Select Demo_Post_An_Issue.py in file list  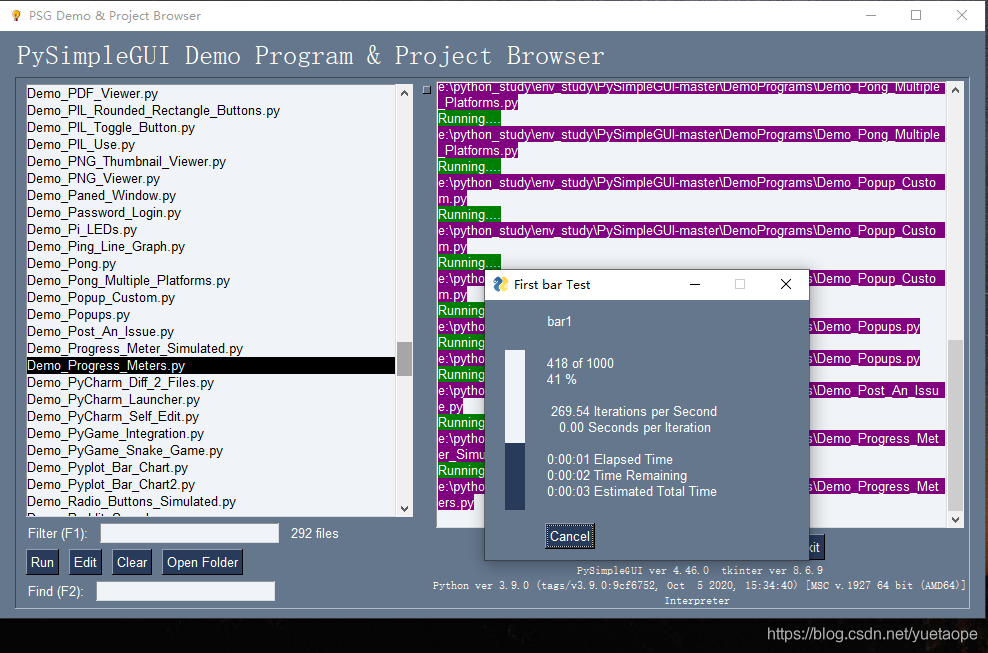click(x=210, y=332)
